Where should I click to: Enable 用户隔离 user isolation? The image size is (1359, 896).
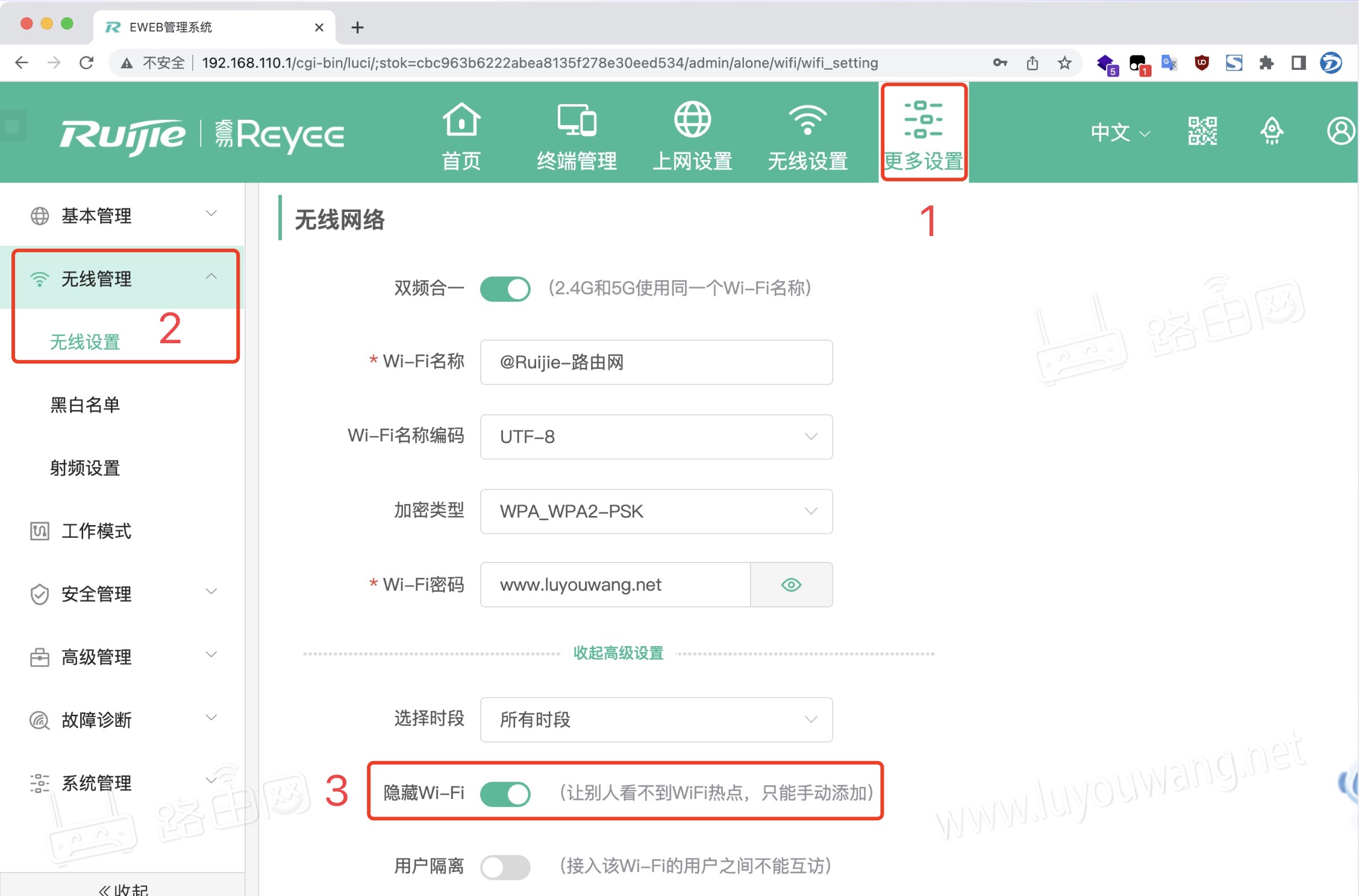coord(505,867)
